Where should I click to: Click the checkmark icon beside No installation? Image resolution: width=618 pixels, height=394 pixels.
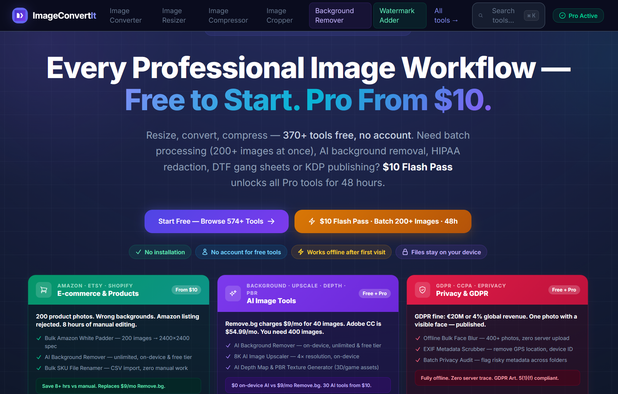pyautogui.click(x=138, y=252)
